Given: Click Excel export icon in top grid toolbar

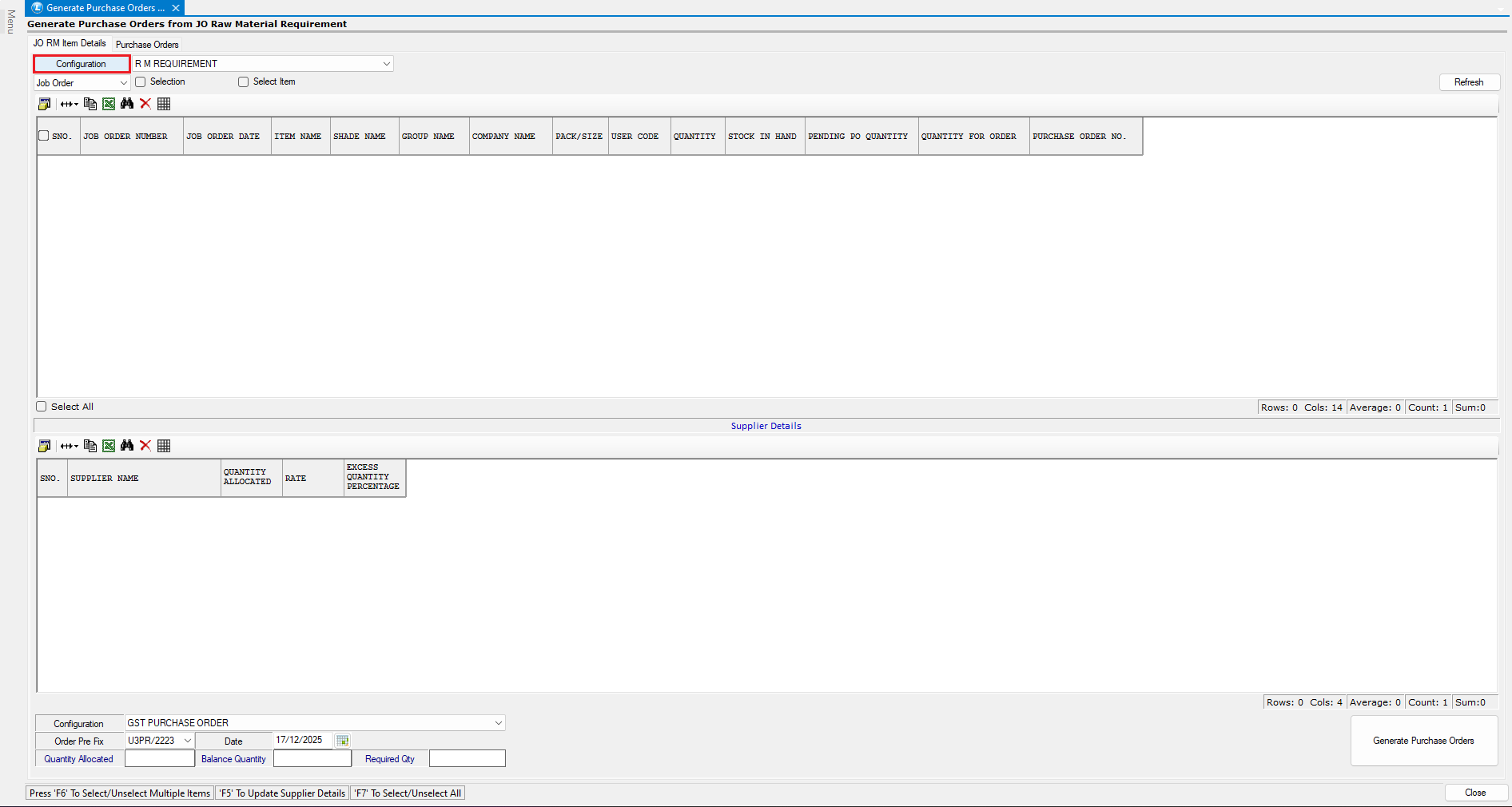Looking at the screenshot, I should (x=109, y=104).
